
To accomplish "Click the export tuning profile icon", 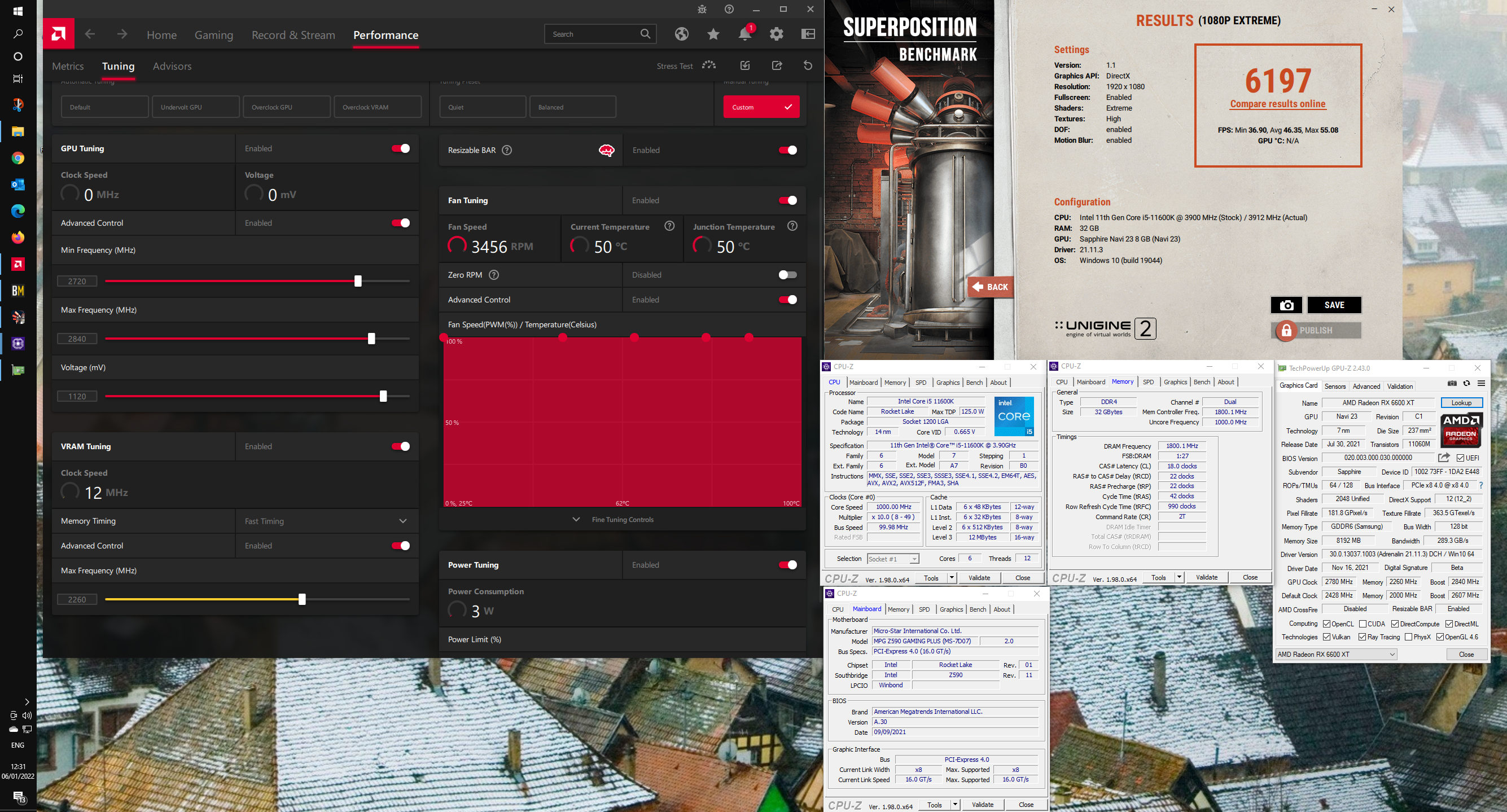I will (x=777, y=65).
